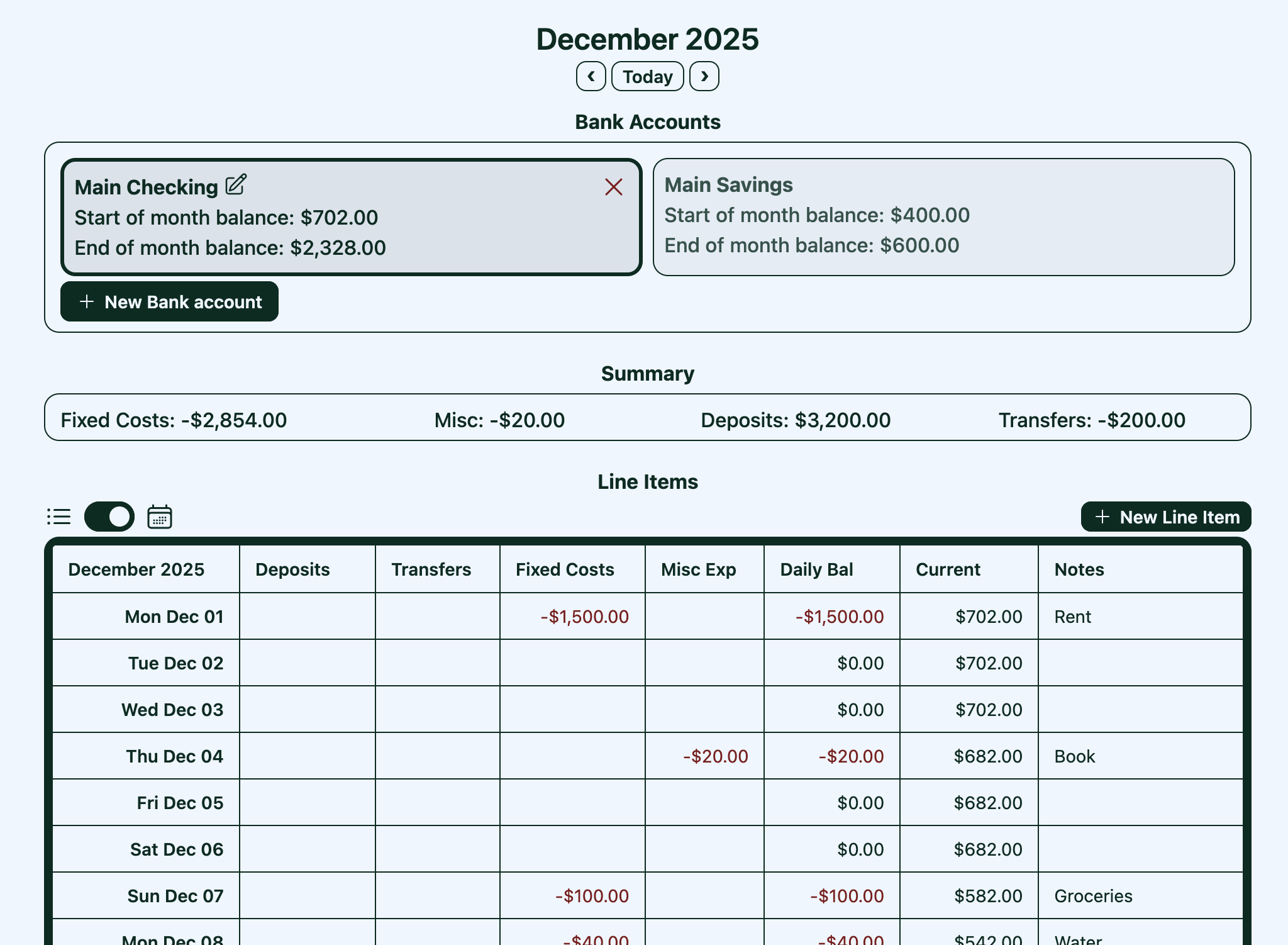The height and width of the screenshot is (945, 1288).
Task: Go to the next month
Action: coord(704,76)
